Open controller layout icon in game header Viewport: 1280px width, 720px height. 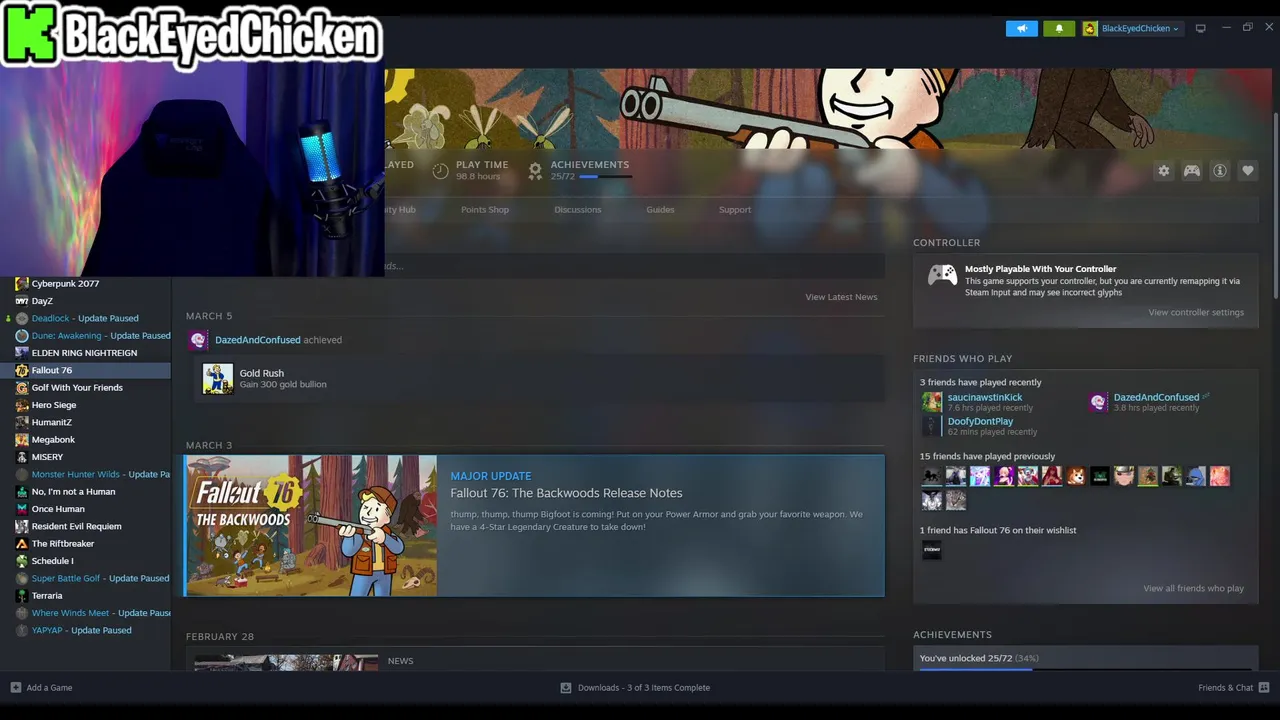1192,171
